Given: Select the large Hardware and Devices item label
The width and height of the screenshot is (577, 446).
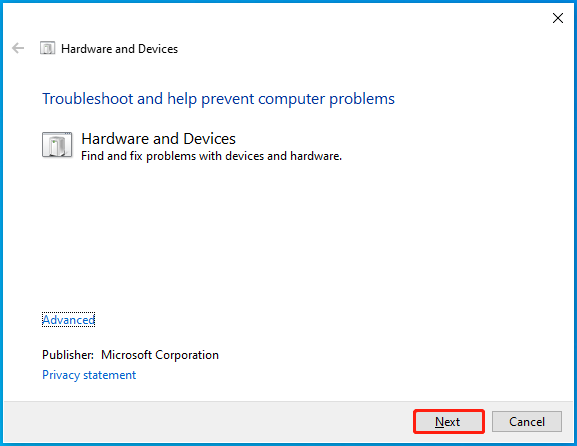Looking at the screenshot, I should click(159, 139).
